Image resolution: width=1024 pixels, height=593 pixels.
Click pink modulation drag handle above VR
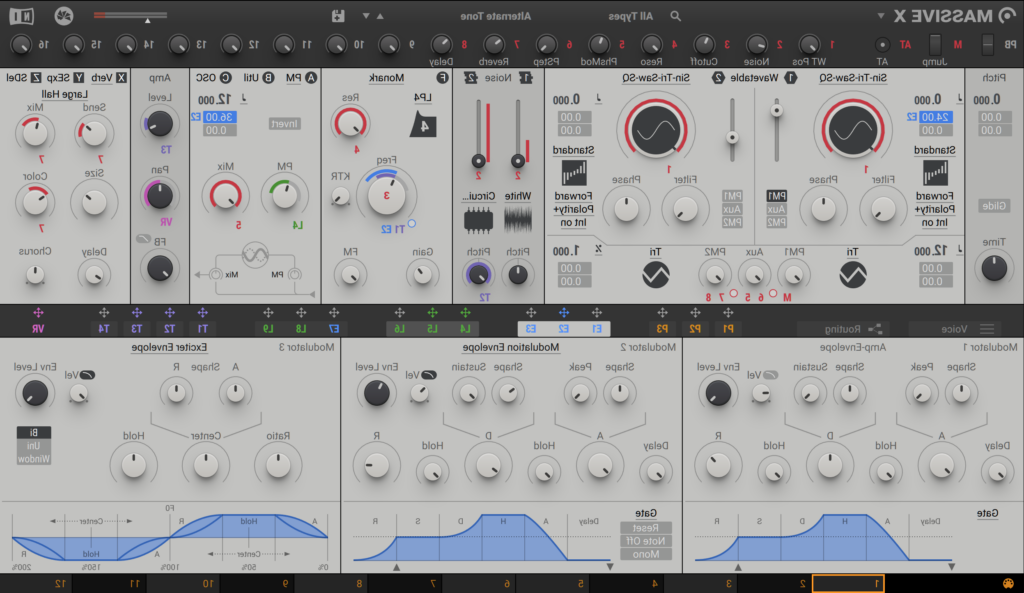tap(38, 313)
